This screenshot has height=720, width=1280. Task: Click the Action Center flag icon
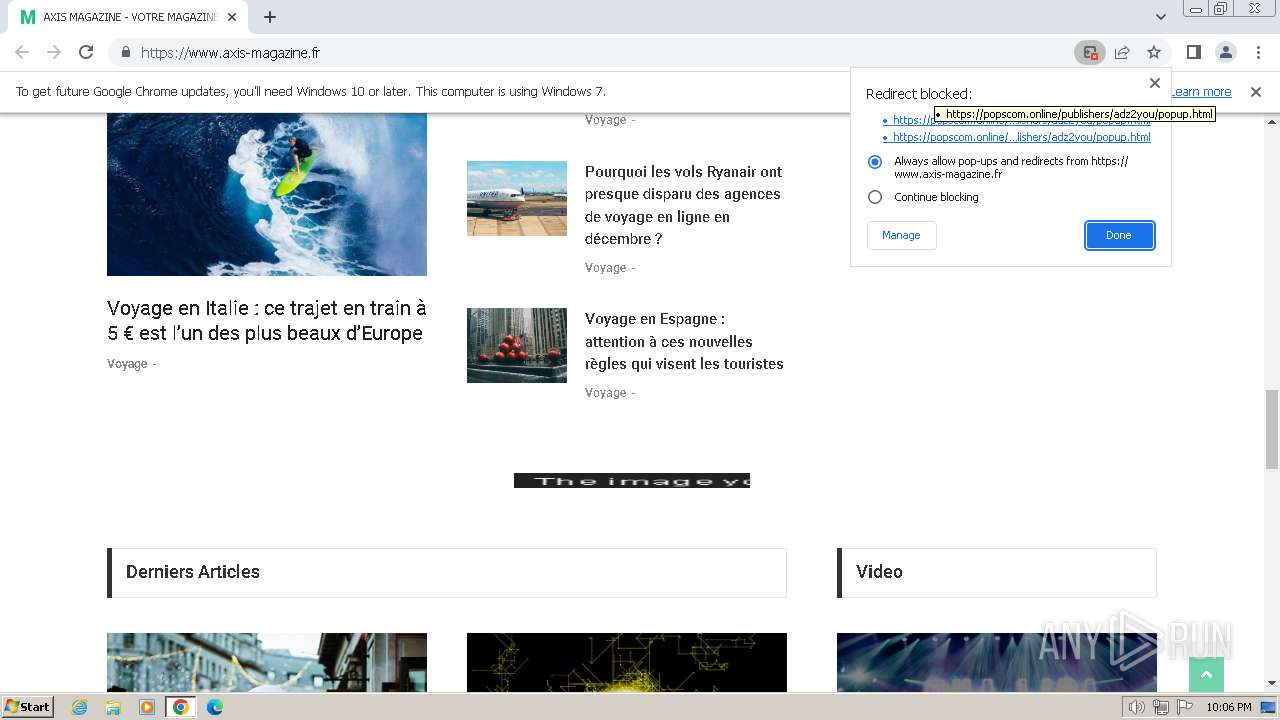[x=1185, y=707]
